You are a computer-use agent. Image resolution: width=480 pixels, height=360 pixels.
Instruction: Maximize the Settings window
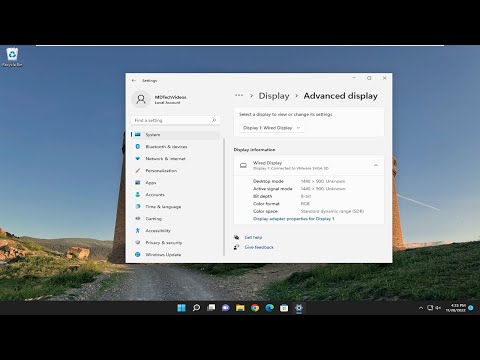coord(369,78)
